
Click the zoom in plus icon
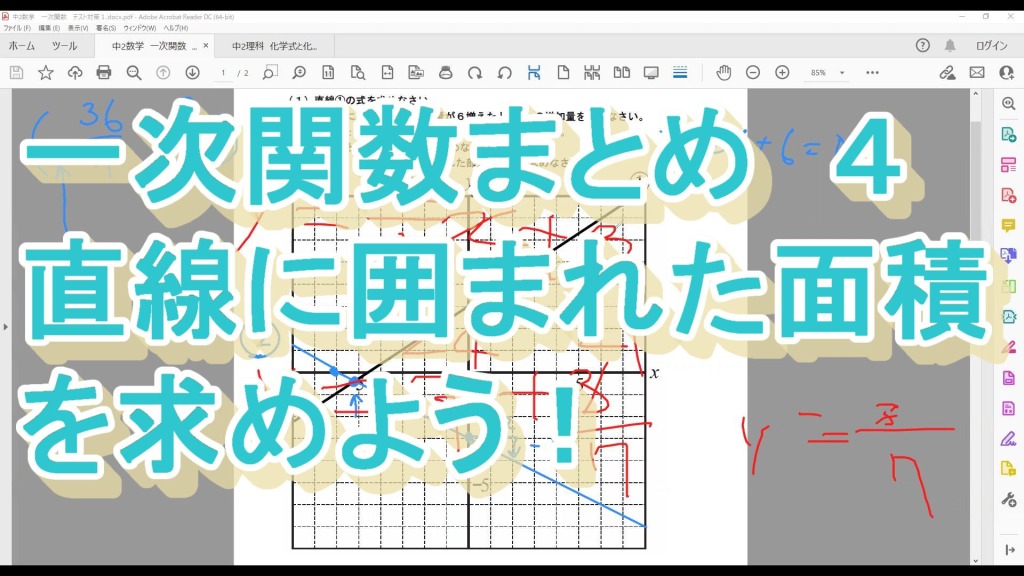(782, 73)
